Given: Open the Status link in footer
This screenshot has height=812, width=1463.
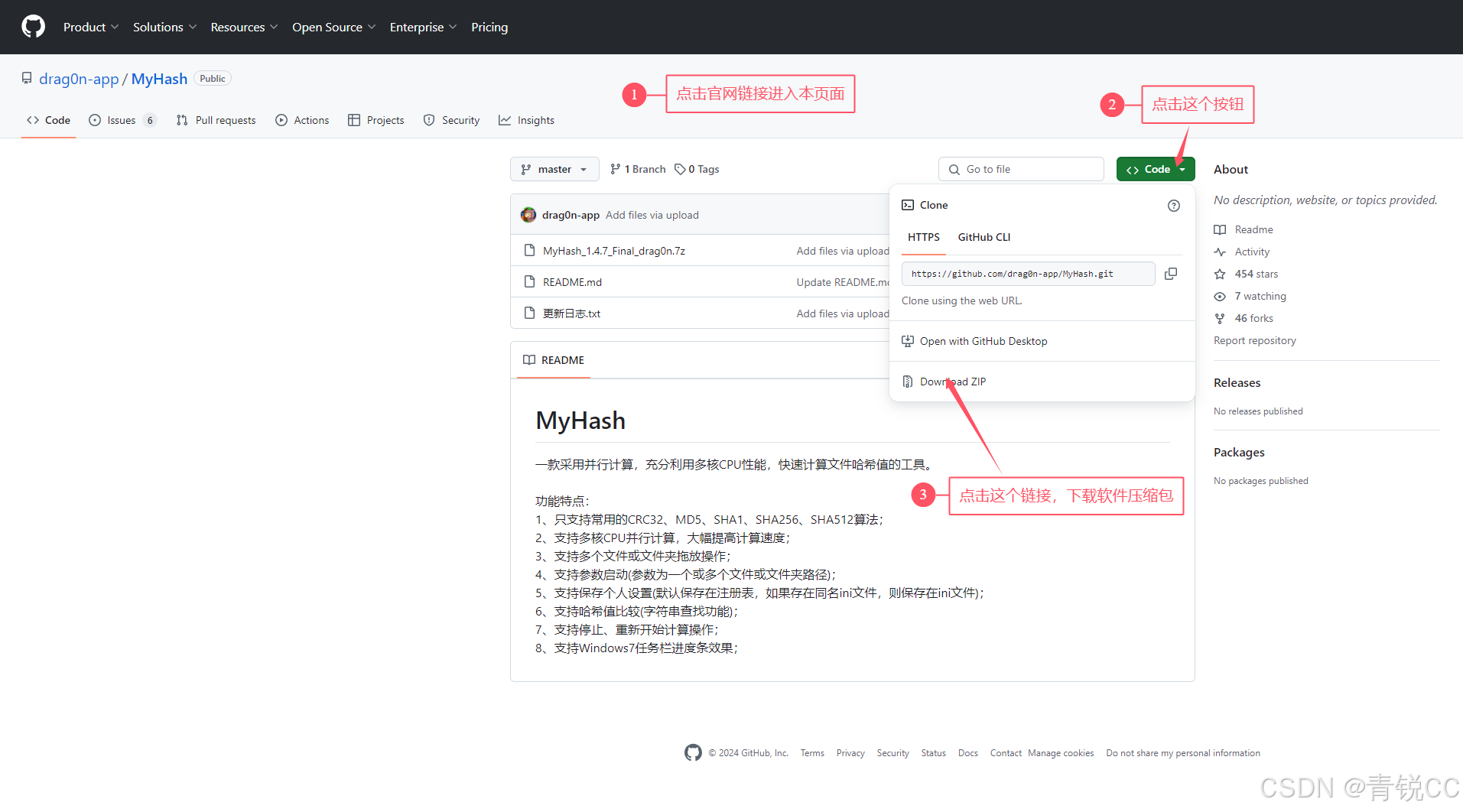Looking at the screenshot, I should (934, 753).
